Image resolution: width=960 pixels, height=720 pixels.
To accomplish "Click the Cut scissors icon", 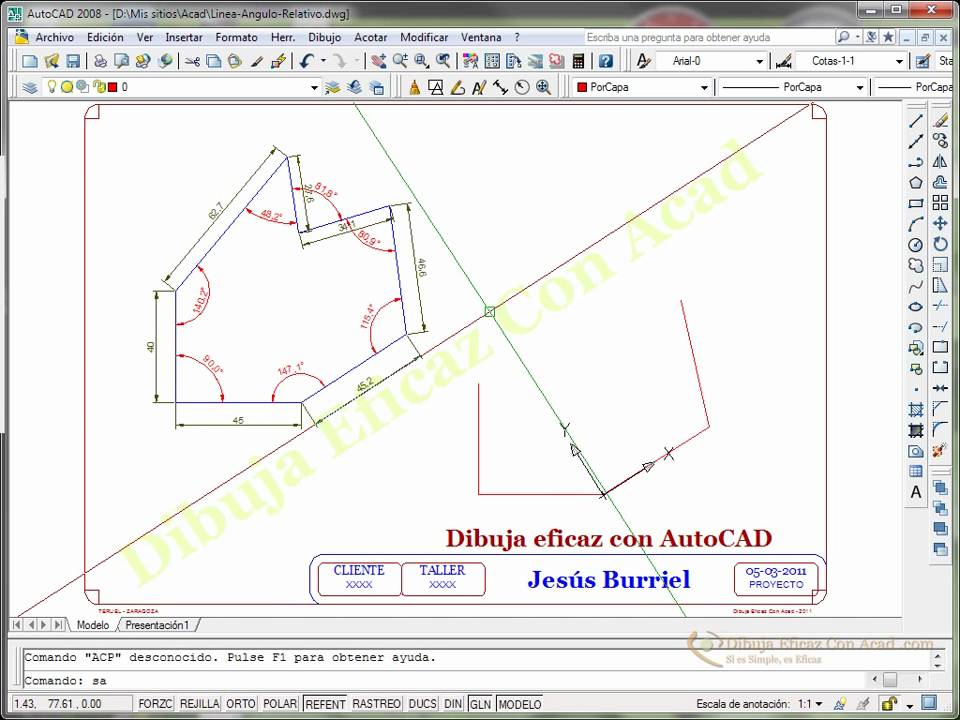I will coord(193,61).
